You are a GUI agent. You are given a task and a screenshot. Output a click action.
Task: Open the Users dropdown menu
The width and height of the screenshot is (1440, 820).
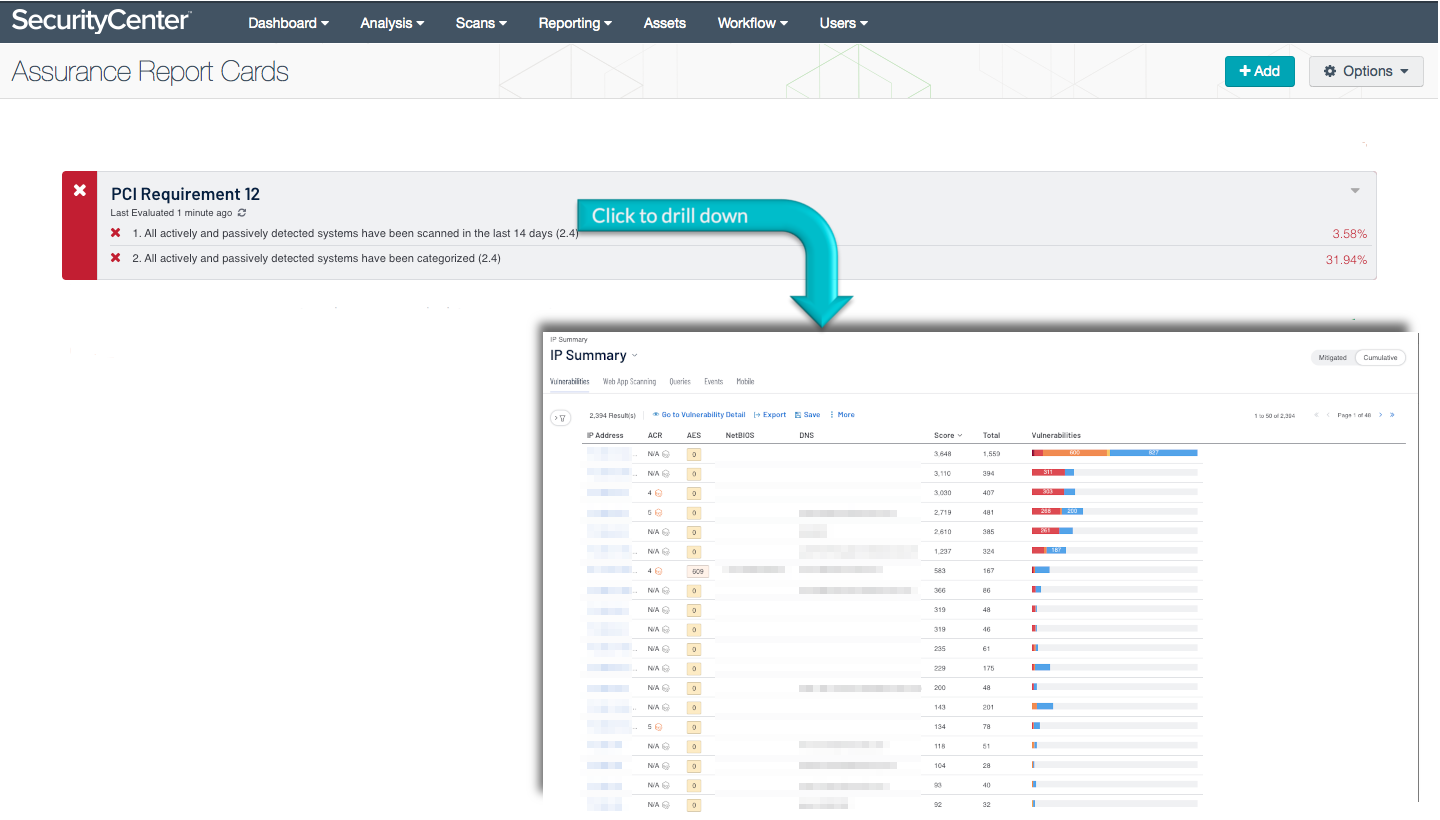coord(843,23)
